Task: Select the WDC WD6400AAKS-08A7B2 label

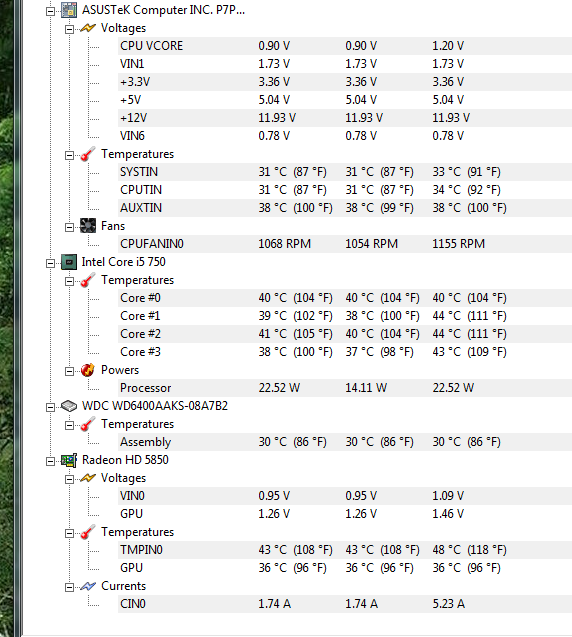Action: (155, 406)
